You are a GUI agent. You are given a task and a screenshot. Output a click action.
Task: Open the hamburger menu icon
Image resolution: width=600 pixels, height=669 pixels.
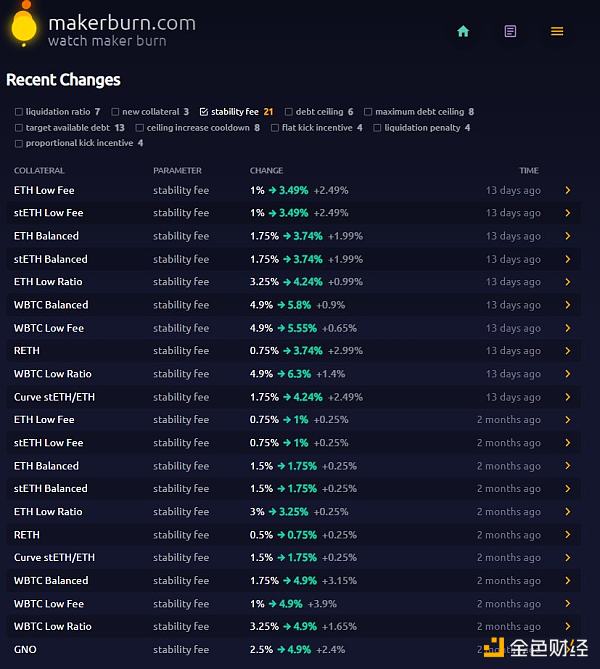(x=557, y=31)
